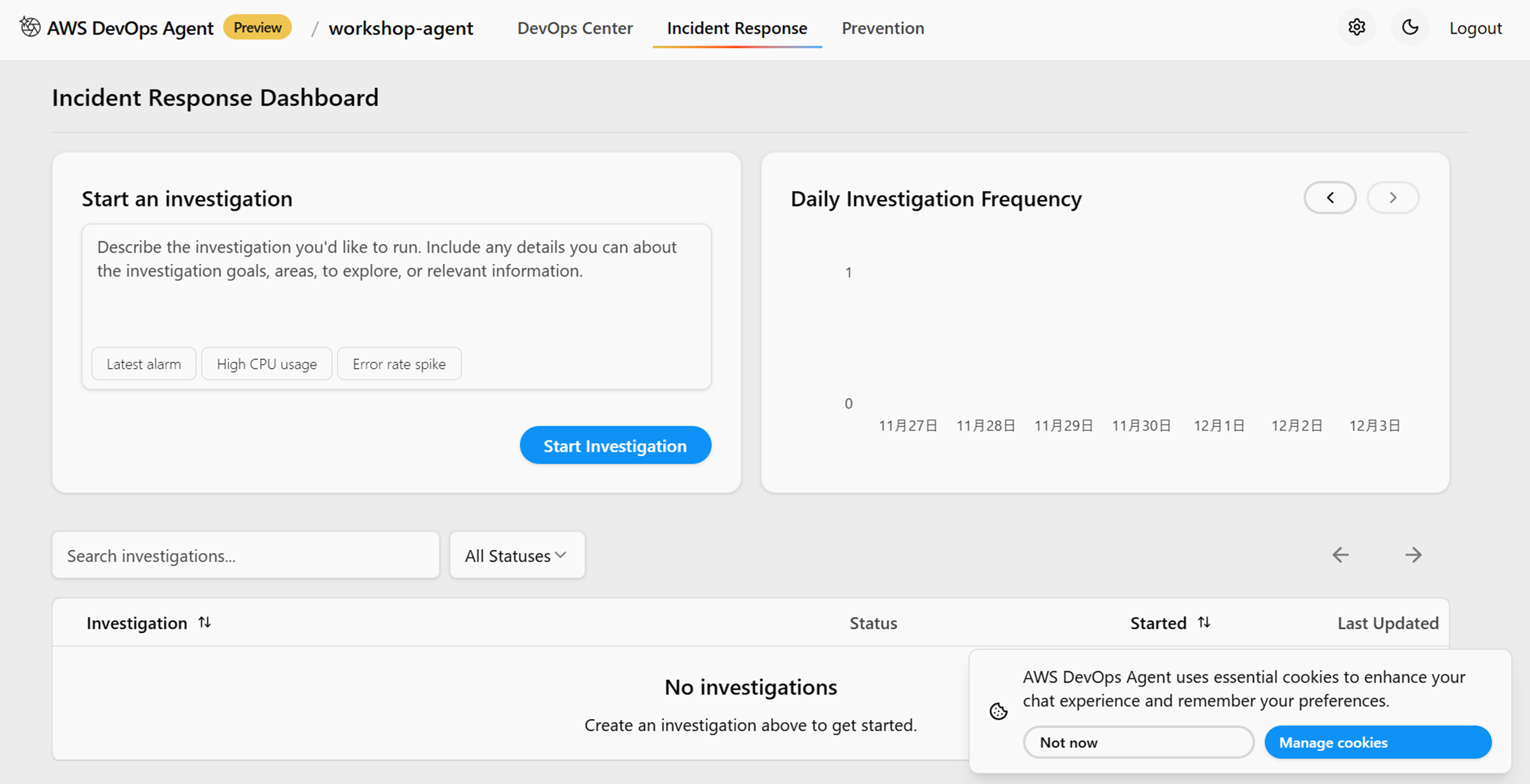Dismiss cookies with Not now
The width and height of the screenshot is (1530, 784).
(x=1138, y=742)
